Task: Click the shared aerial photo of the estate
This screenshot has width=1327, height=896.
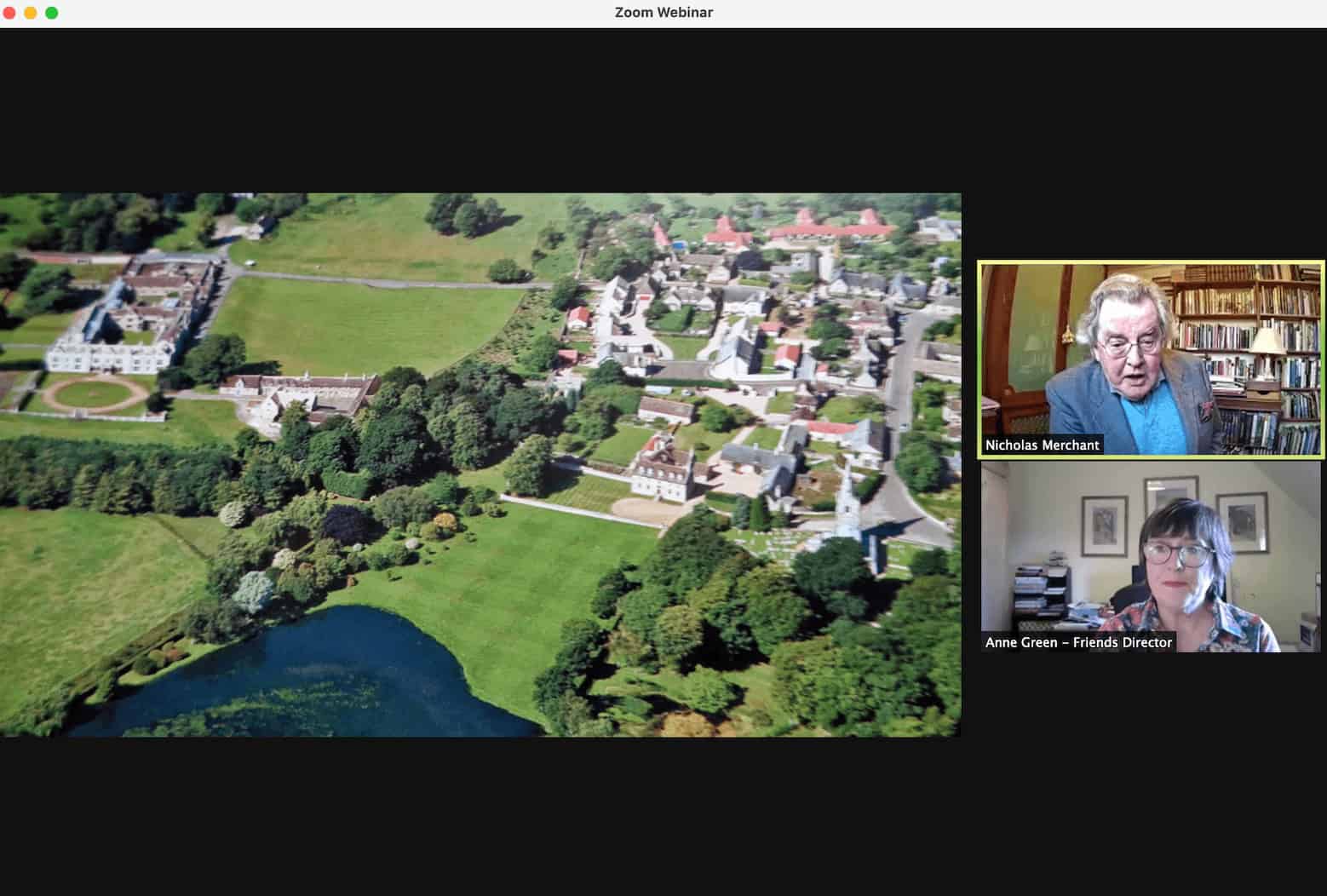Action: (480, 464)
